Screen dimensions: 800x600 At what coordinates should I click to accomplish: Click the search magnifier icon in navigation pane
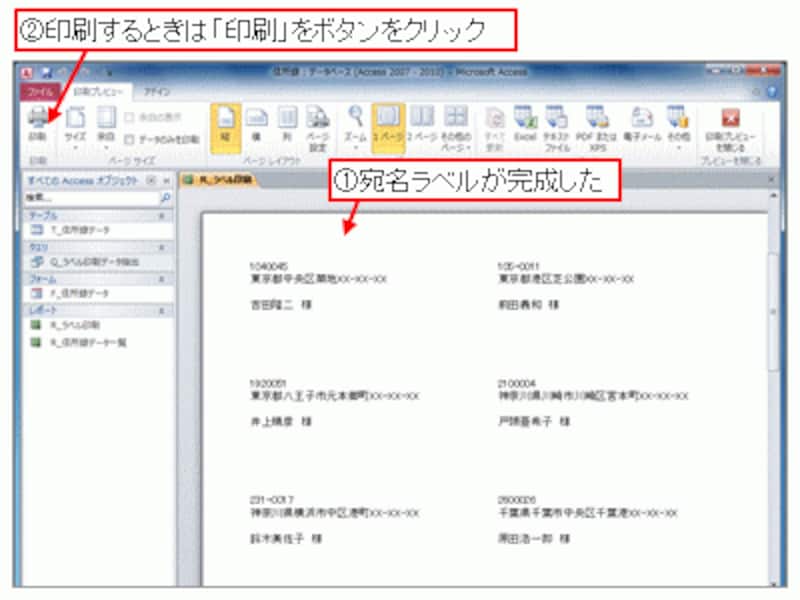(x=165, y=197)
